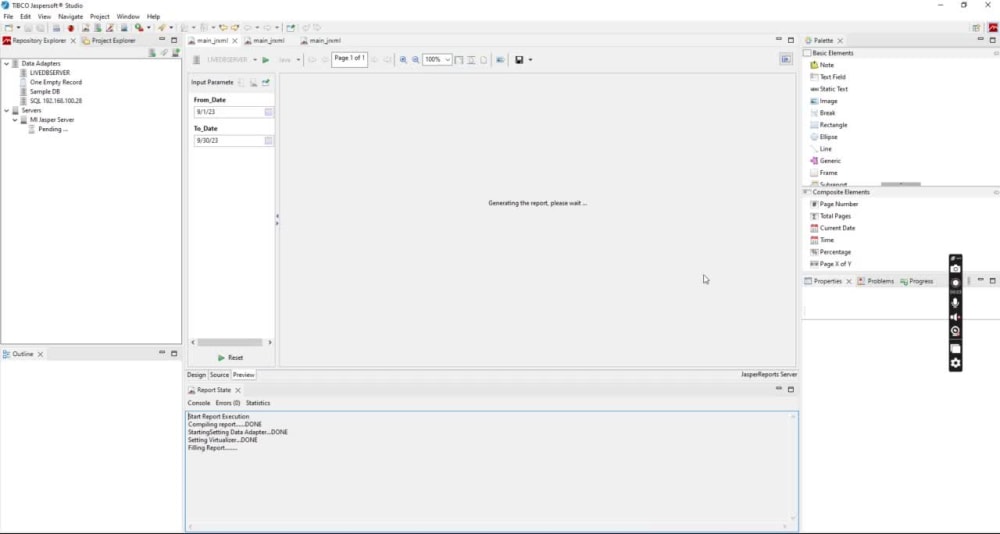
Task: Select the Sample DB adapter
Action: pos(40,92)
